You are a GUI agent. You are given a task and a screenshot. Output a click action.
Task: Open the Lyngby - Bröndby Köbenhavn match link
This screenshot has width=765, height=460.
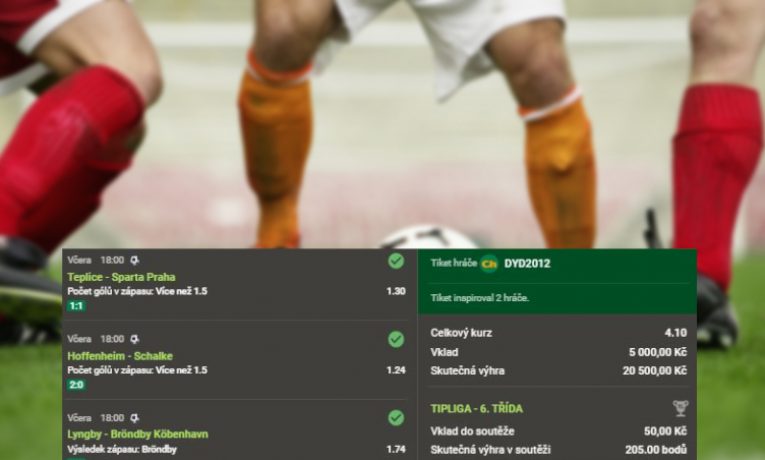138,434
